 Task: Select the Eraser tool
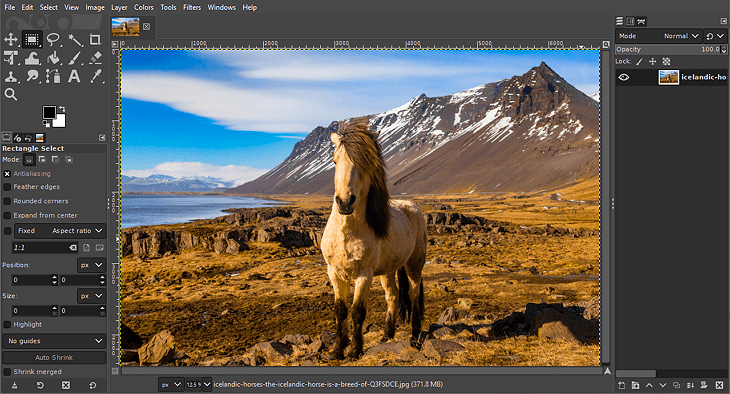(x=95, y=58)
